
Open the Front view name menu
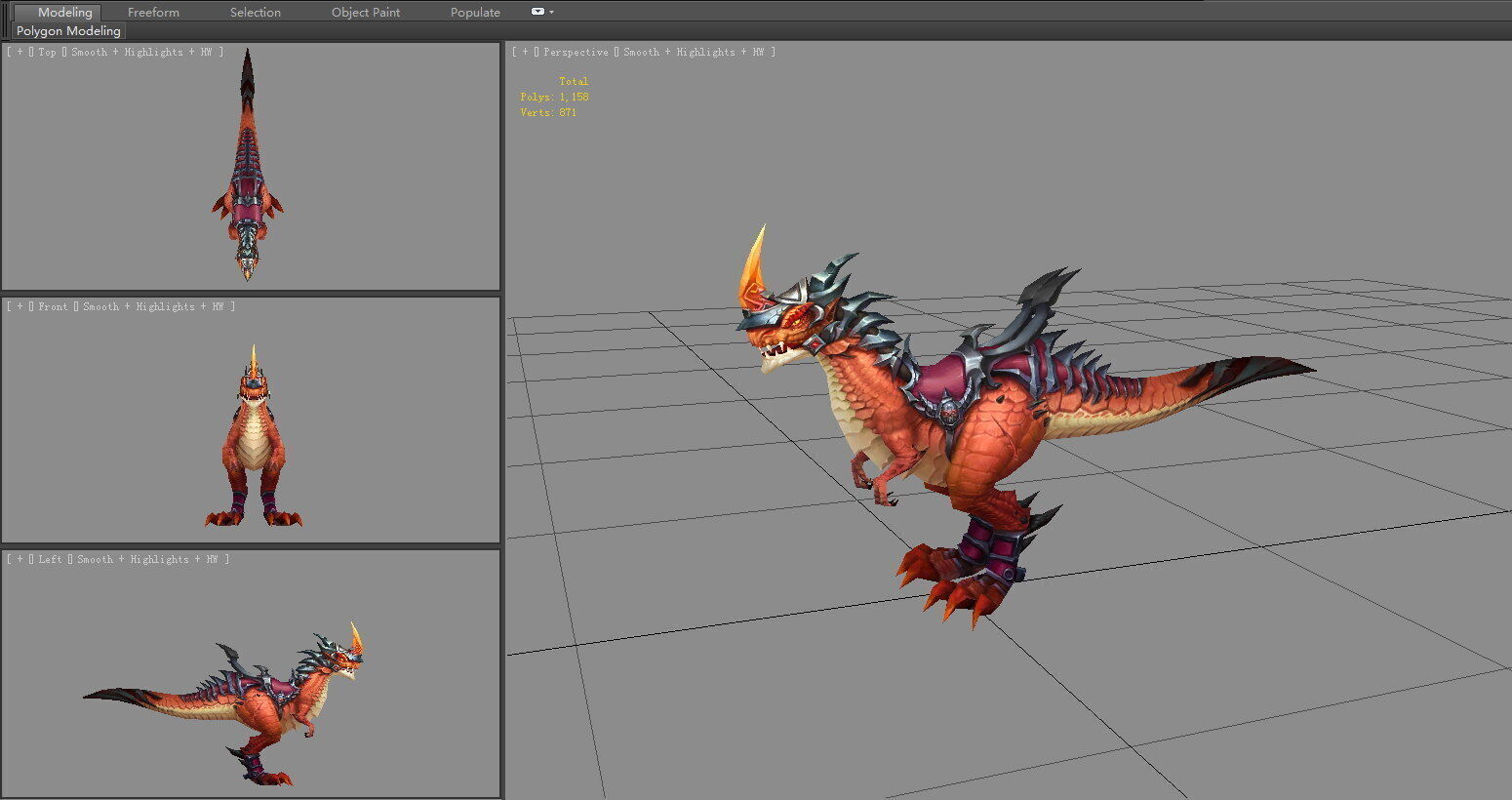click(x=53, y=306)
